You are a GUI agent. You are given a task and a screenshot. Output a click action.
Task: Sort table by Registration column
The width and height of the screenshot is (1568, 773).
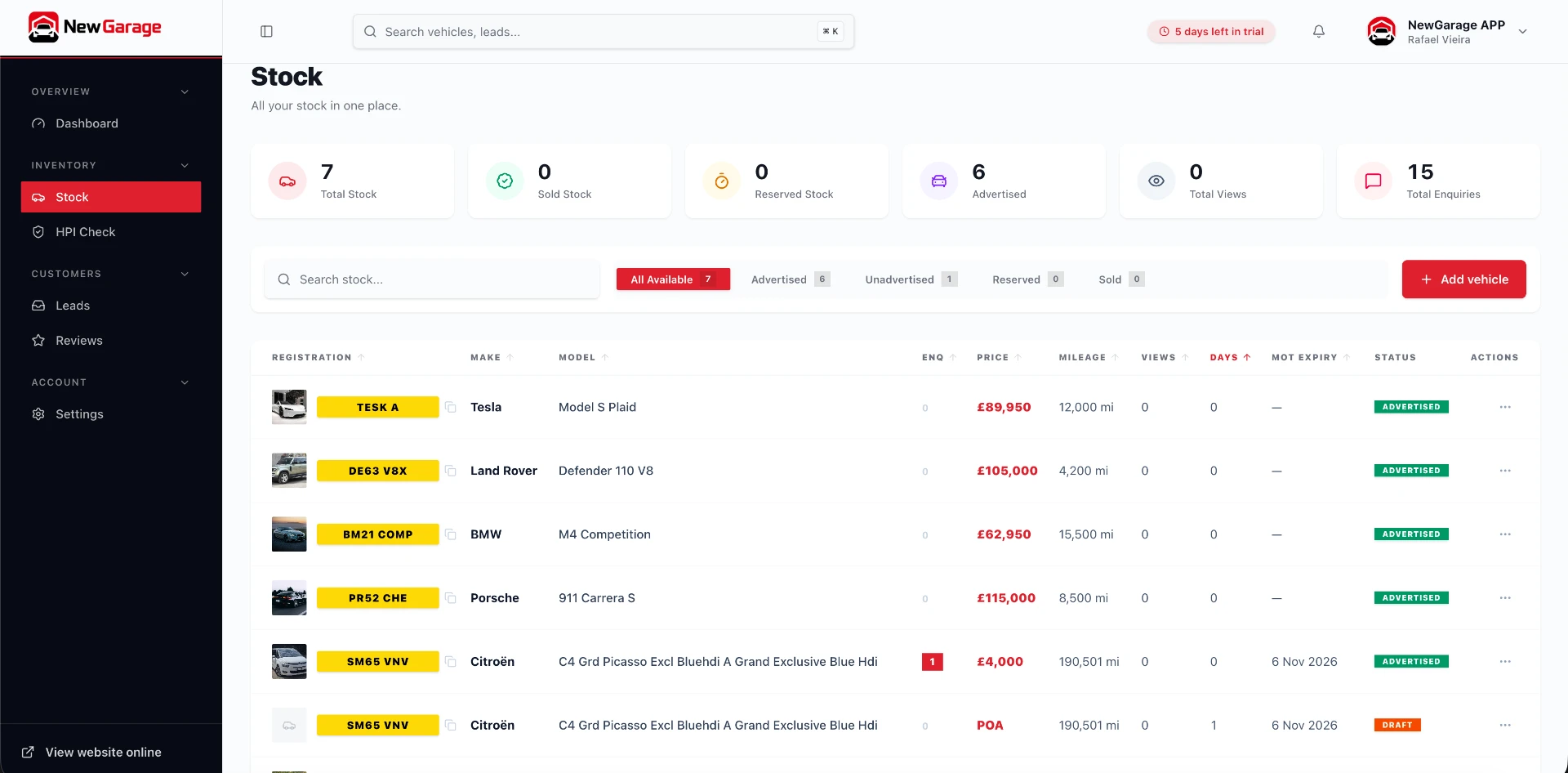coord(318,358)
